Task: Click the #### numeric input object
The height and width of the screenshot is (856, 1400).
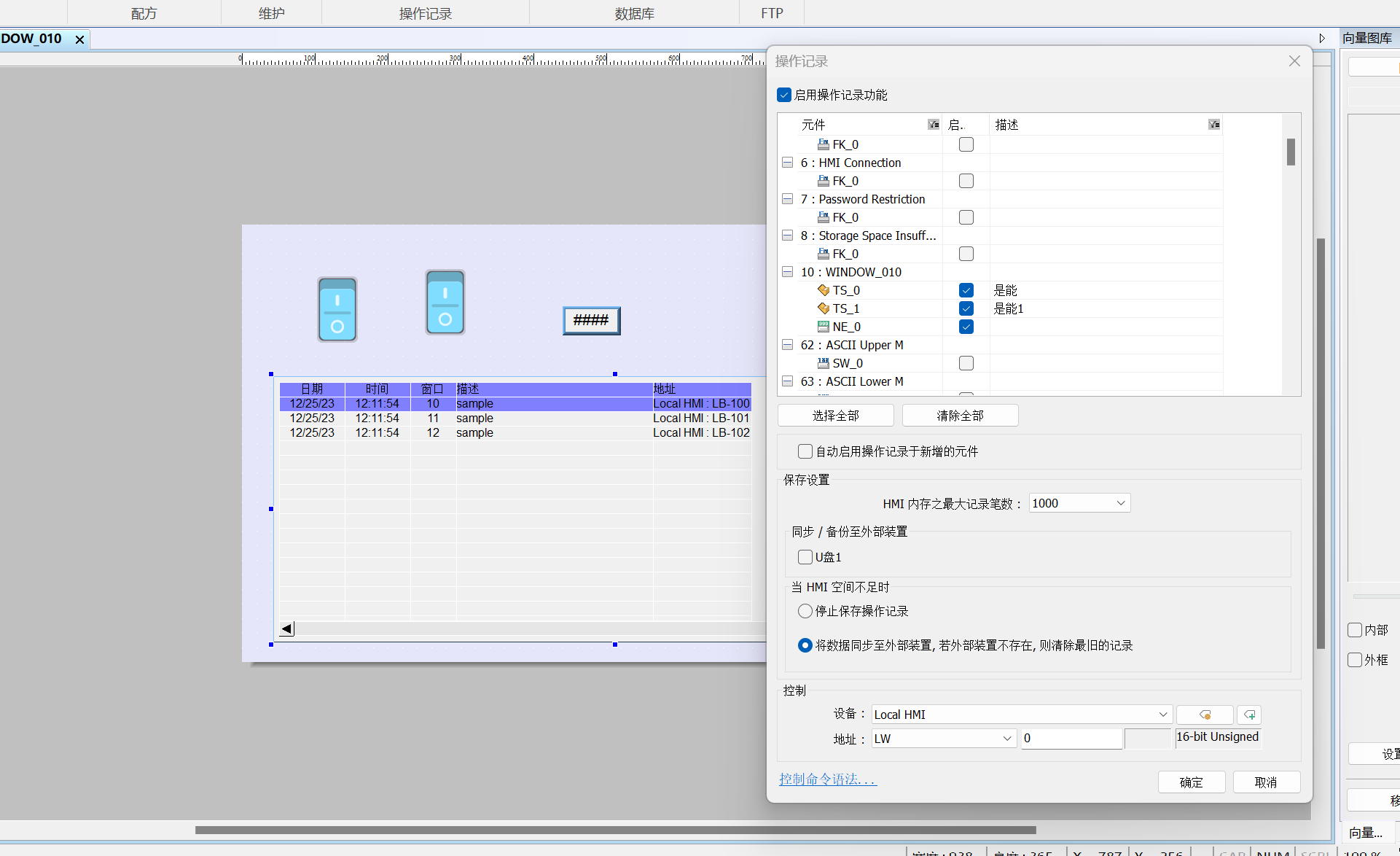Action: pyautogui.click(x=591, y=320)
